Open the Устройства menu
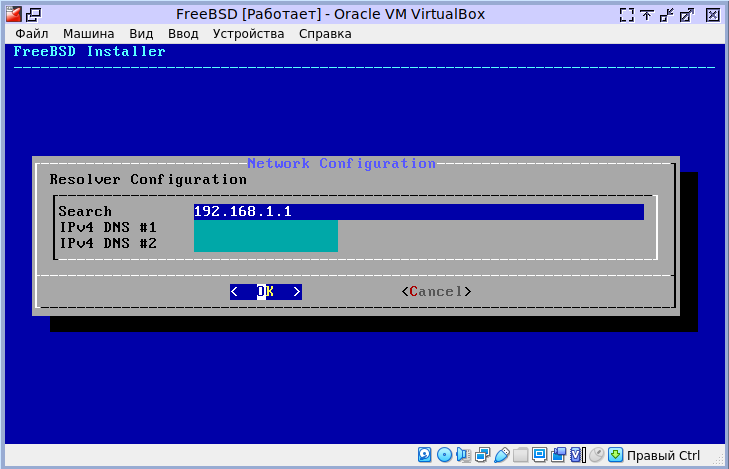Image resolution: width=729 pixels, height=469 pixels. point(248,34)
